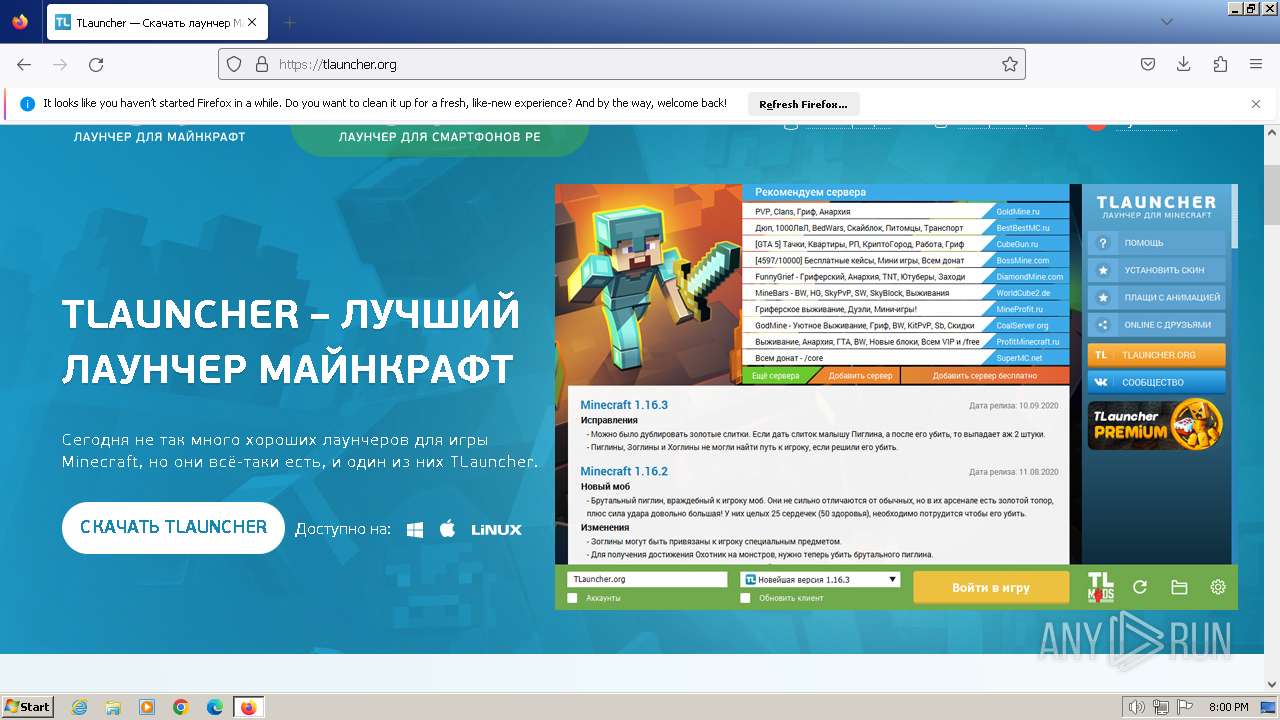Click the page vertical scrollbar thumb
Image resolution: width=1280 pixels, height=720 pixels.
point(1271,194)
